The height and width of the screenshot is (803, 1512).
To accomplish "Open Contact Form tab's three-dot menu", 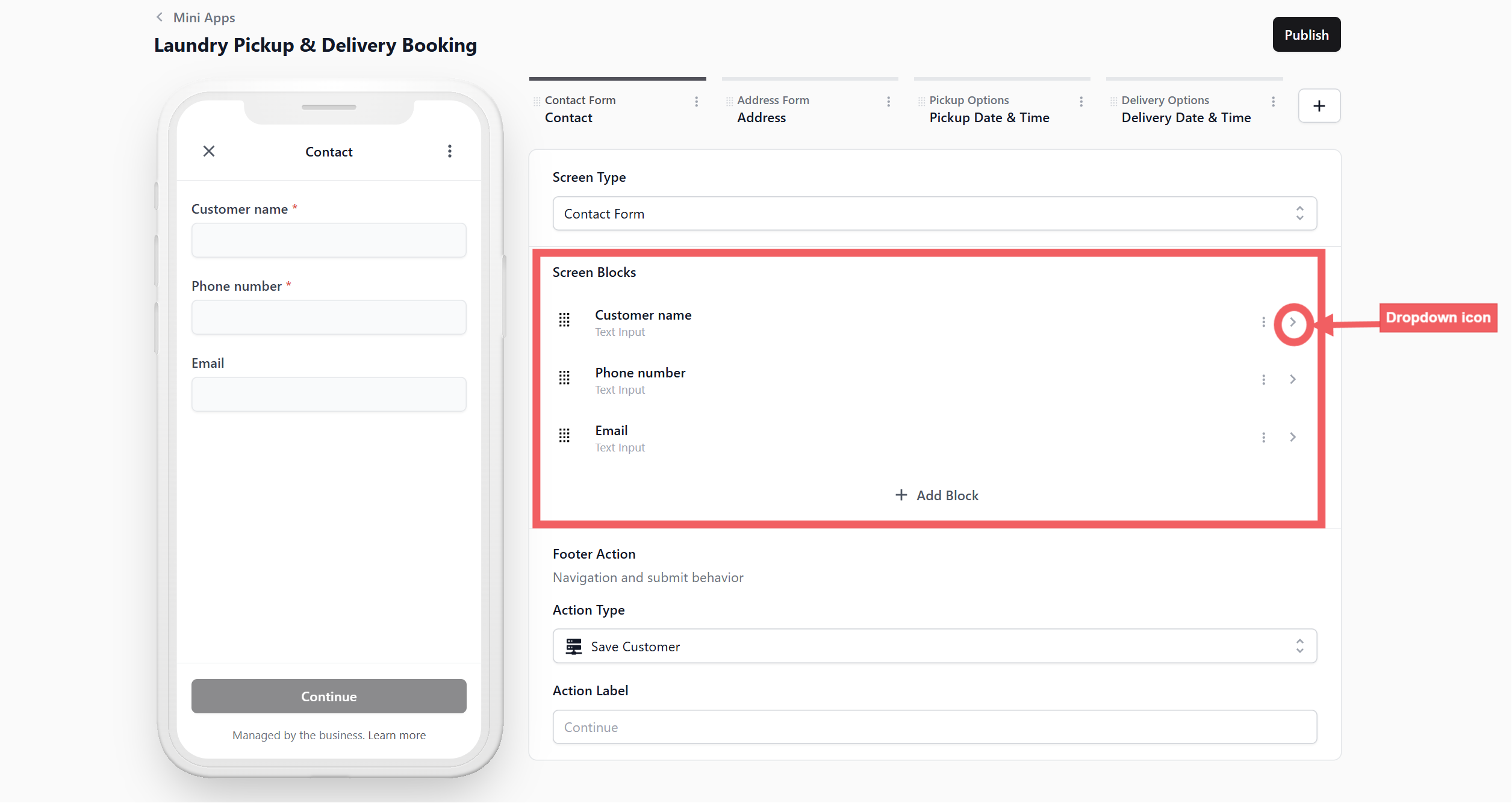I will [x=696, y=102].
